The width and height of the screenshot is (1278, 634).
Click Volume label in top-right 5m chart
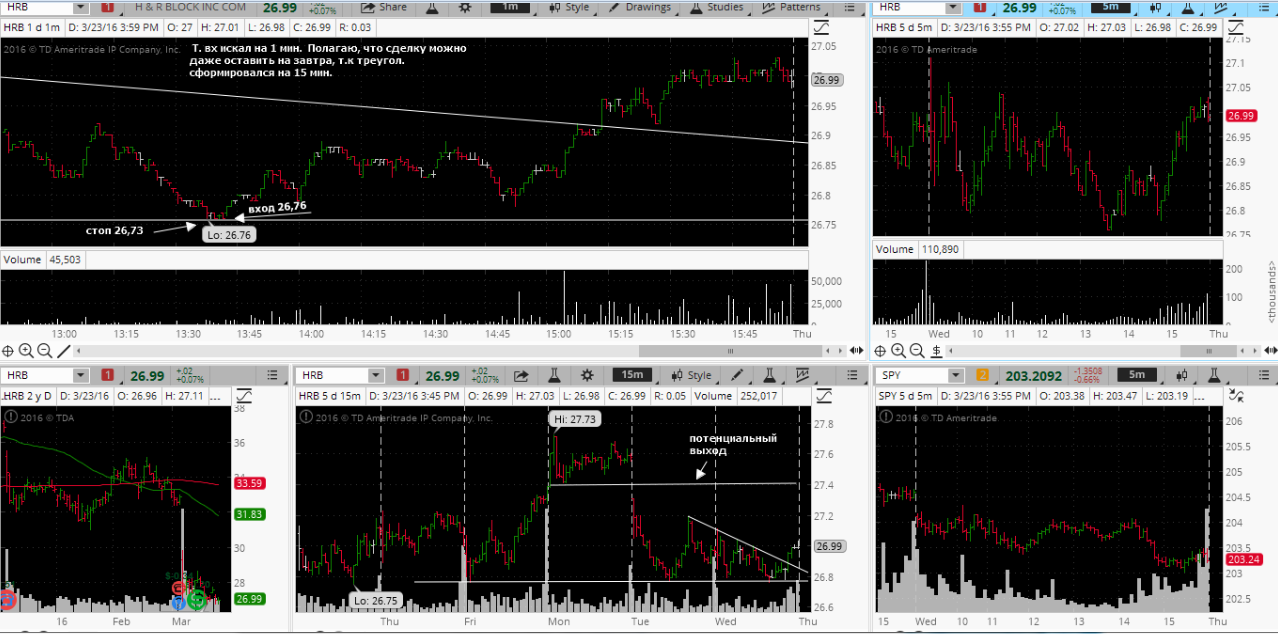tap(895, 249)
